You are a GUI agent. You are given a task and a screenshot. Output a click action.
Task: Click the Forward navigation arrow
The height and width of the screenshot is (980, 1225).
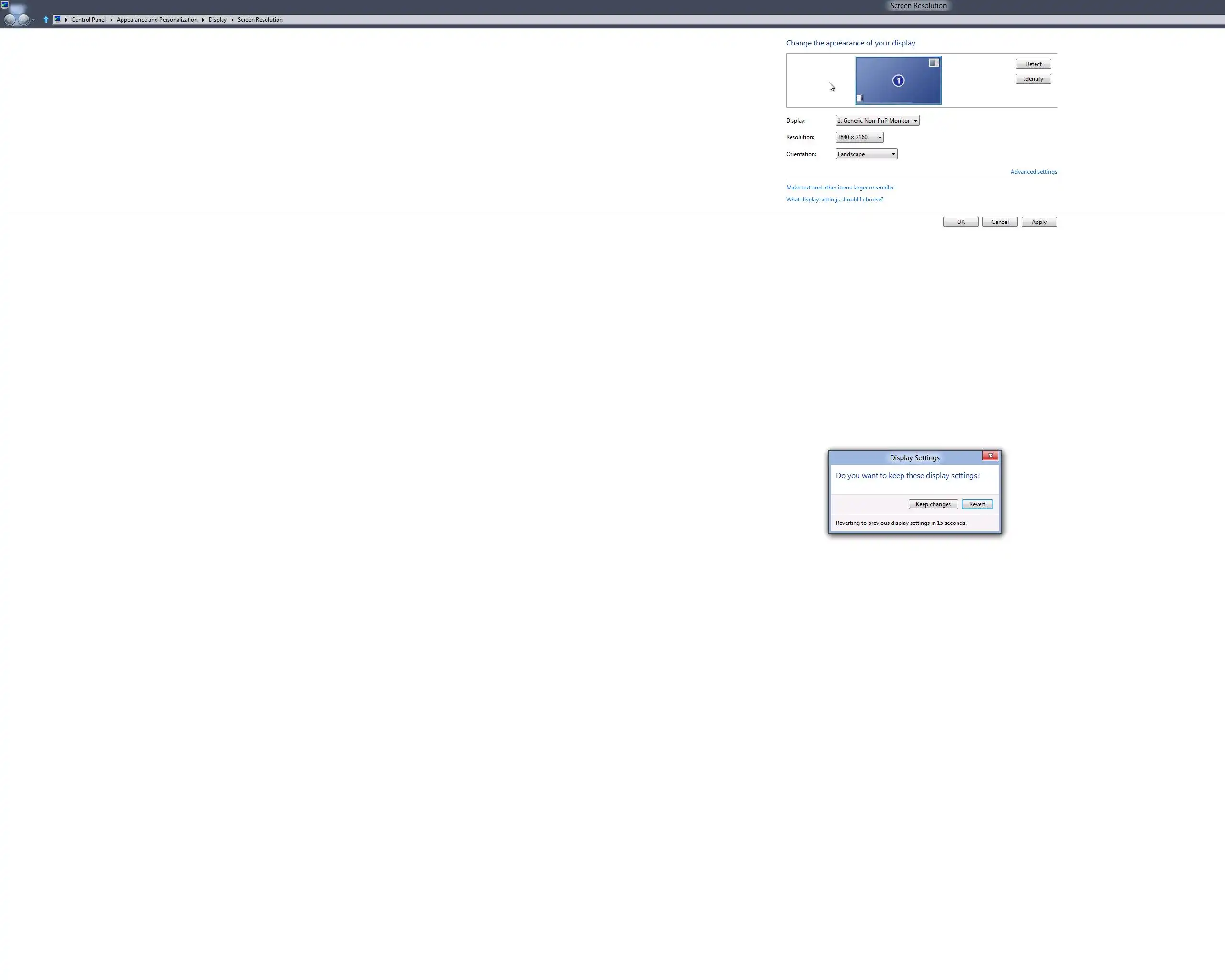(x=23, y=20)
